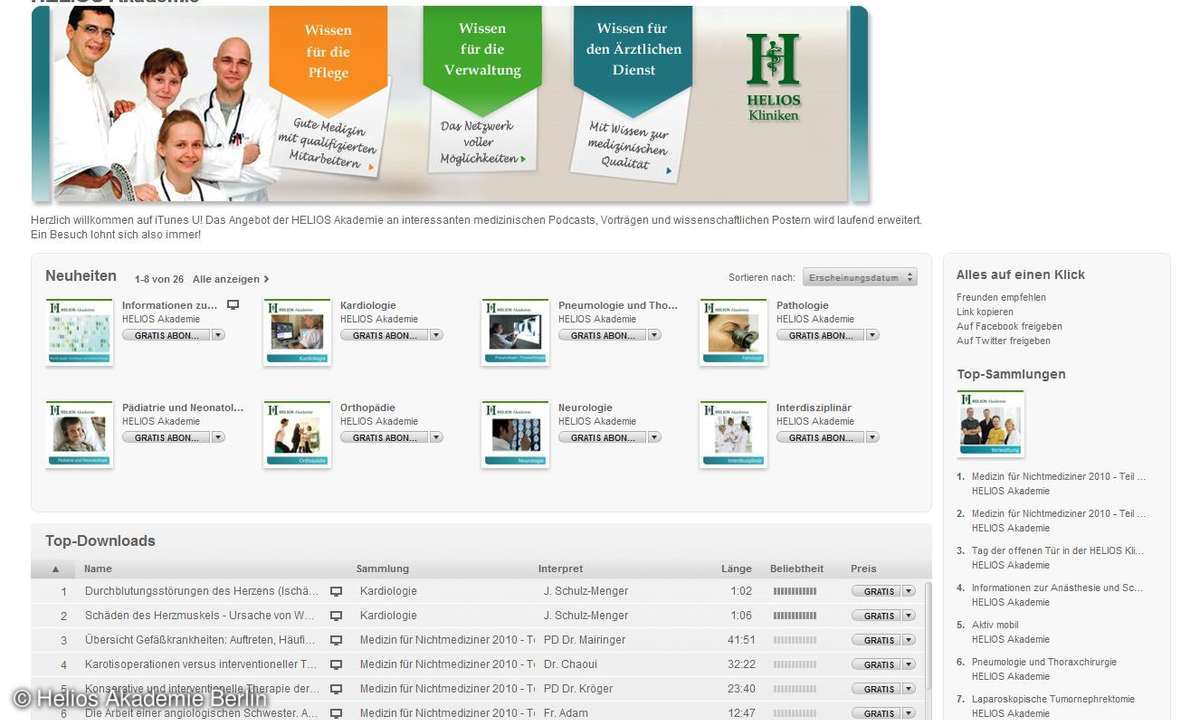
Task: Open the Erscheinungsdatum sort dropdown
Action: pyautogui.click(x=860, y=277)
